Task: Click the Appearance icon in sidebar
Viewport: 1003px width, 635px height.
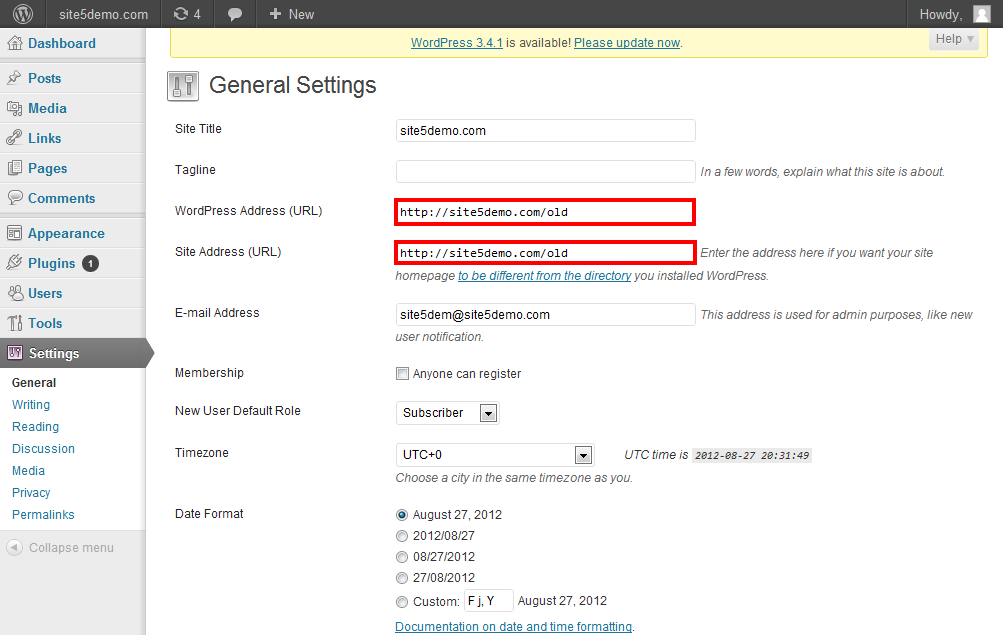Action: click(x=15, y=233)
